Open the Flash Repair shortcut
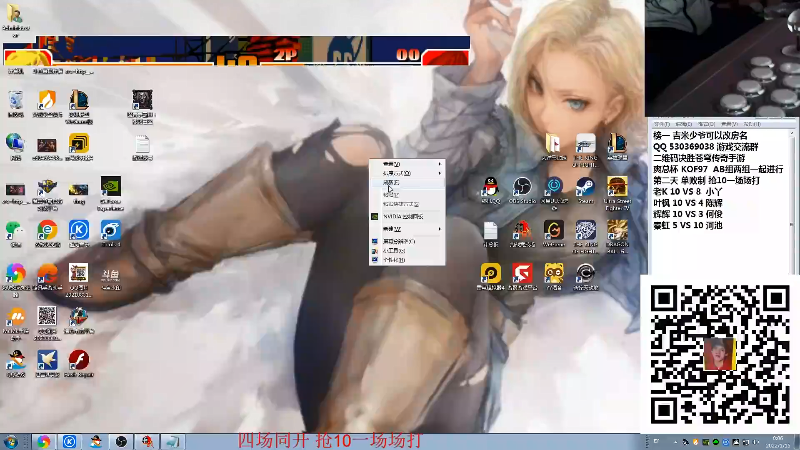 click(79, 363)
